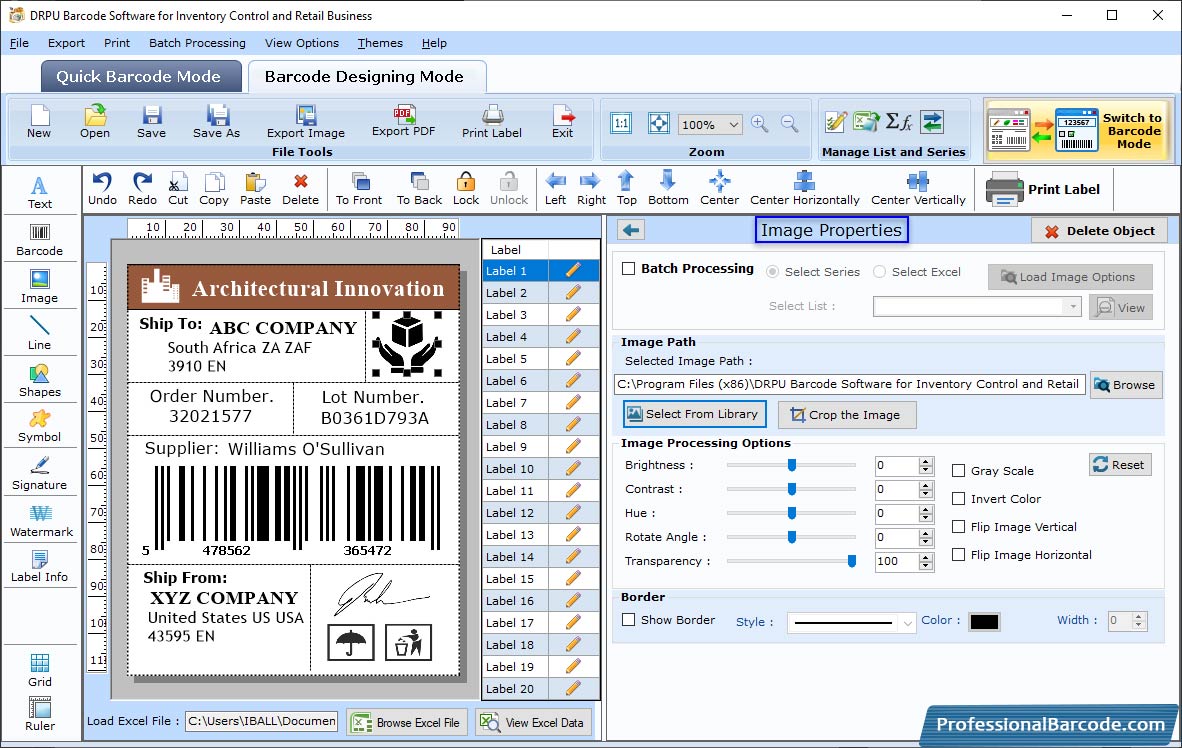Screen dimensions: 1182x748
Task: Export the label as an image
Action: 305,122
